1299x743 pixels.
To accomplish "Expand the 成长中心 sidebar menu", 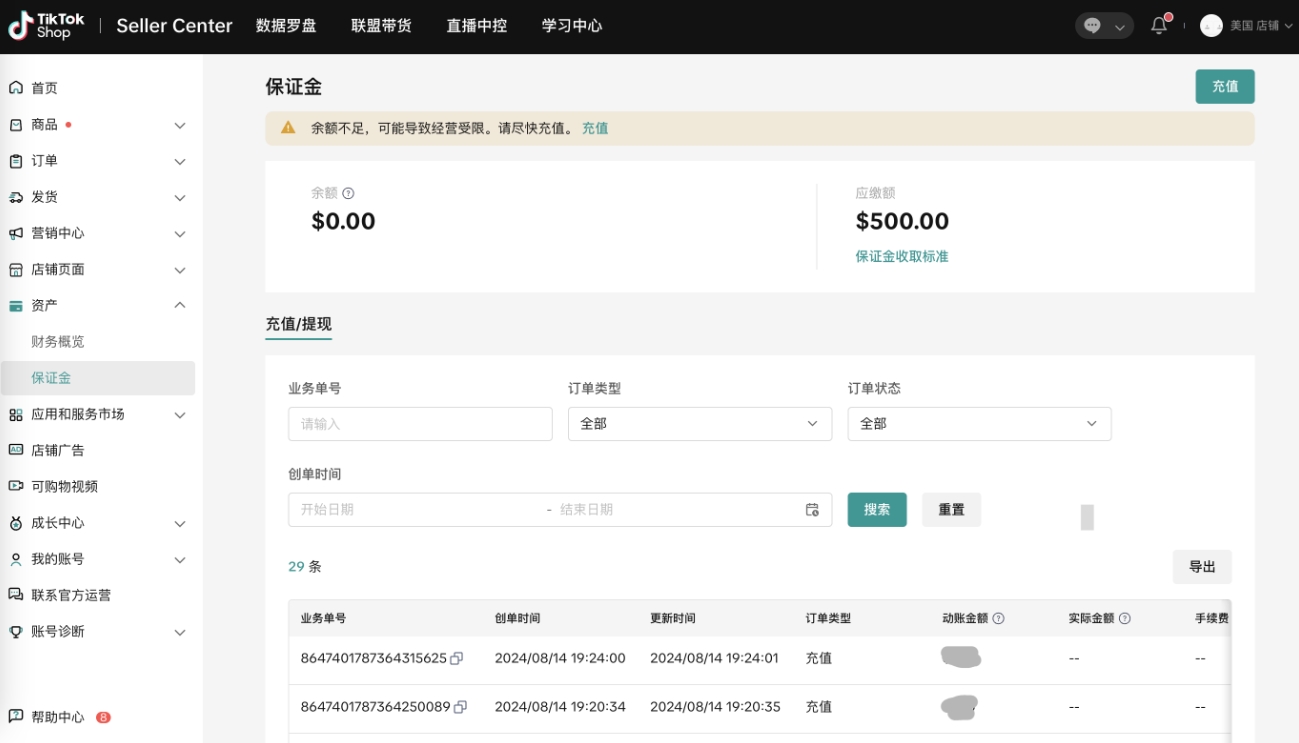I will point(180,523).
